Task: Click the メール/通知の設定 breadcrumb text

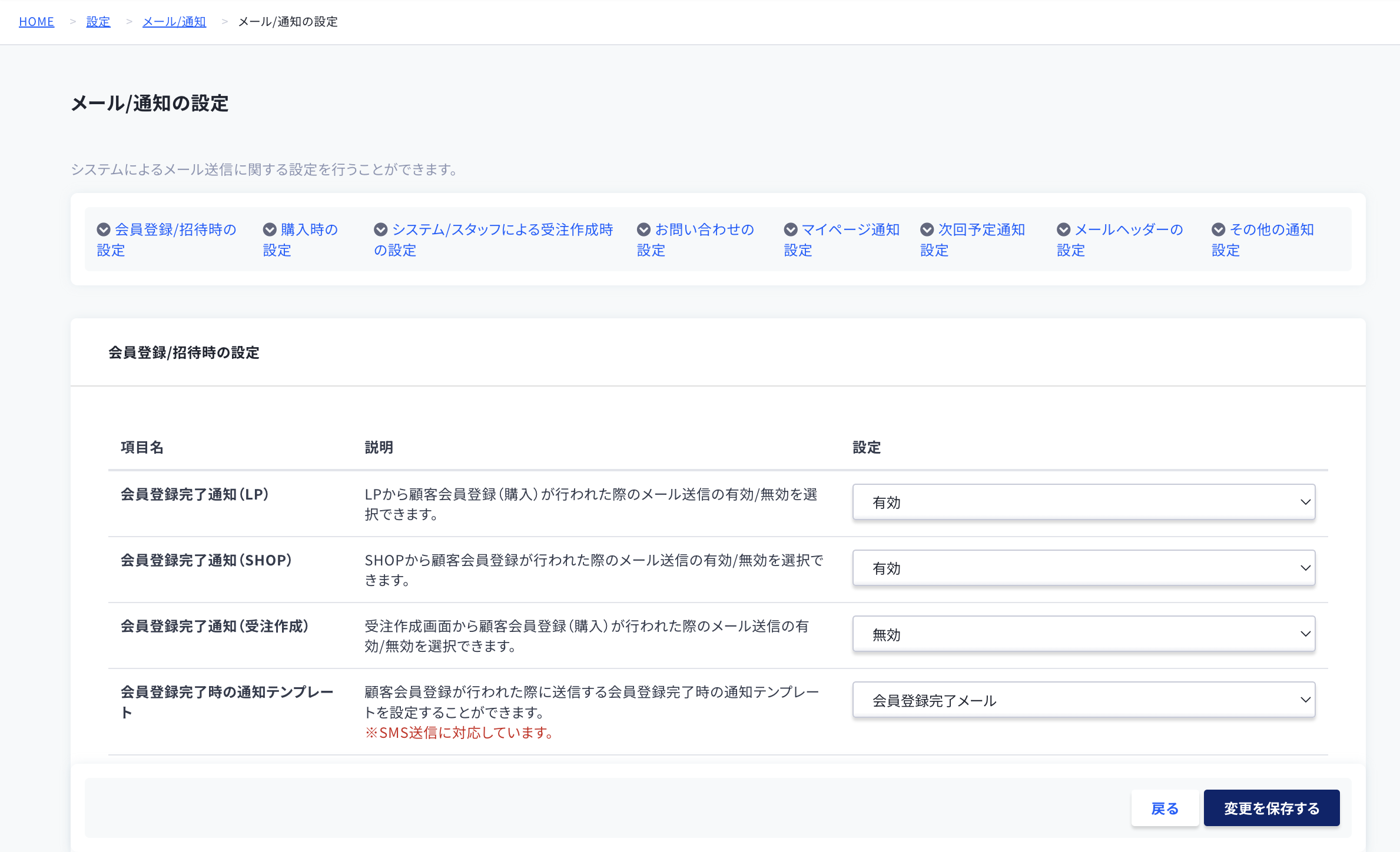Action: tap(288, 22)
